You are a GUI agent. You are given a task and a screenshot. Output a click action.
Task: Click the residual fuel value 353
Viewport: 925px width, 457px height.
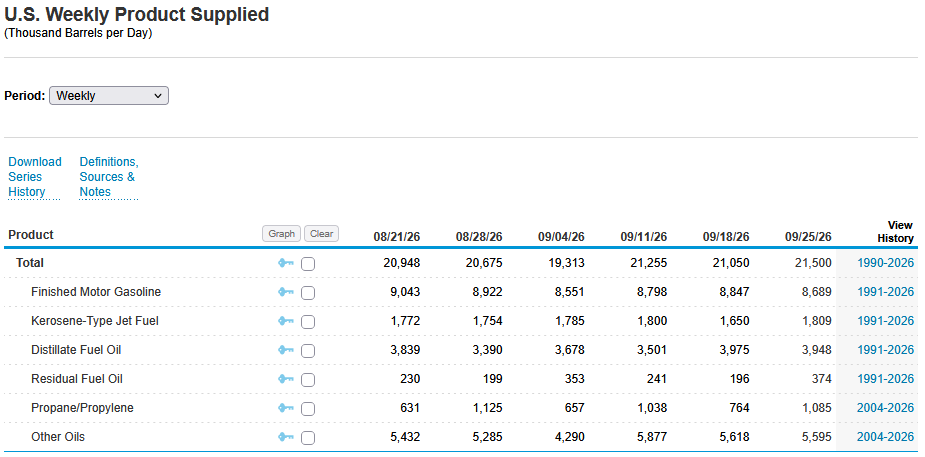(574, 379)
